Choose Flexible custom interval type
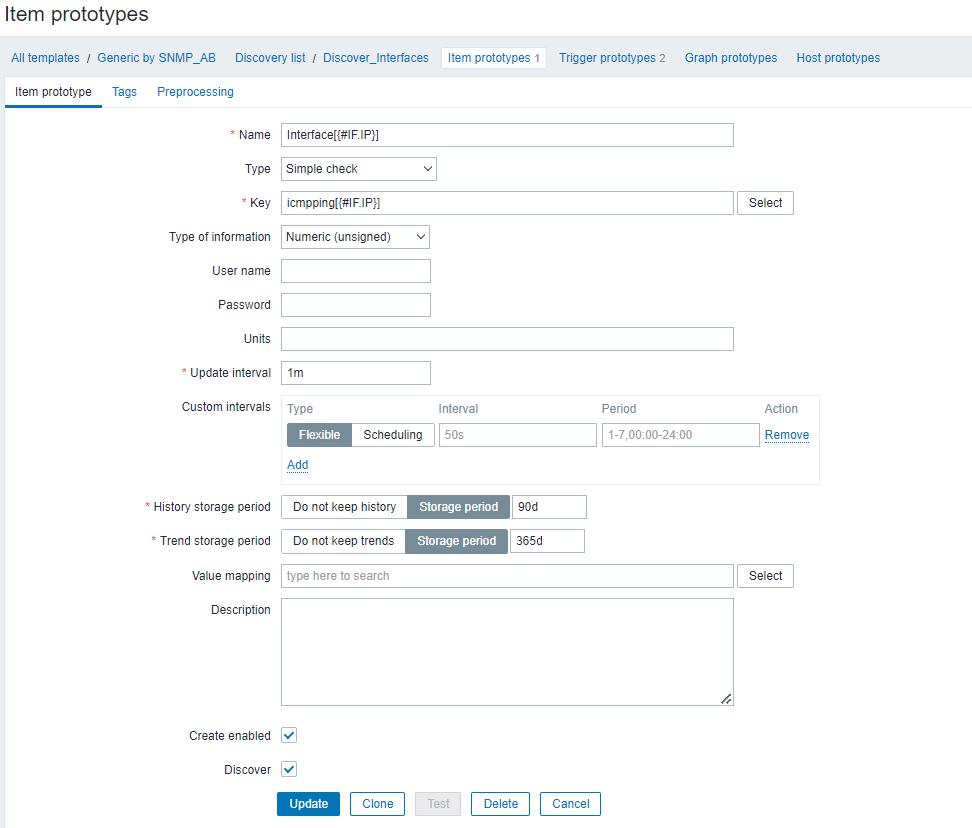Image resolution: width=972 pixels, height=828 pixels. click(x=320, y=435)
